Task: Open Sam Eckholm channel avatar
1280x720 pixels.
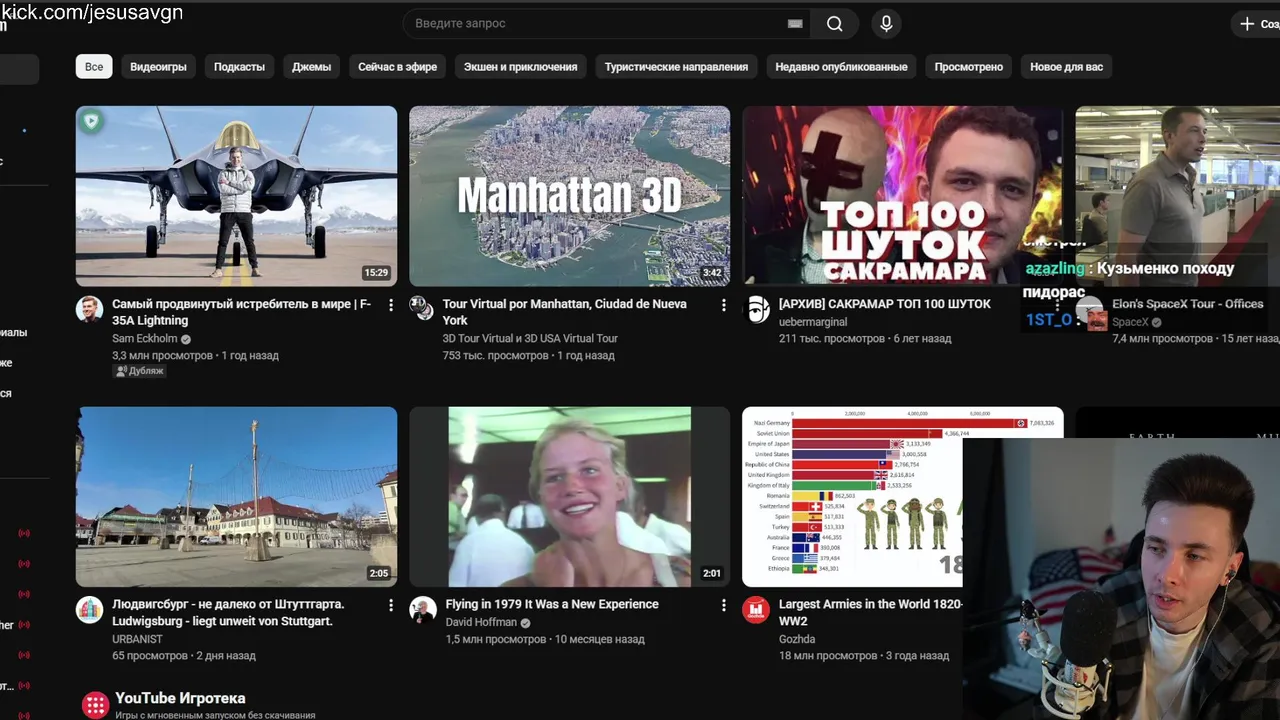Action: 90,308
